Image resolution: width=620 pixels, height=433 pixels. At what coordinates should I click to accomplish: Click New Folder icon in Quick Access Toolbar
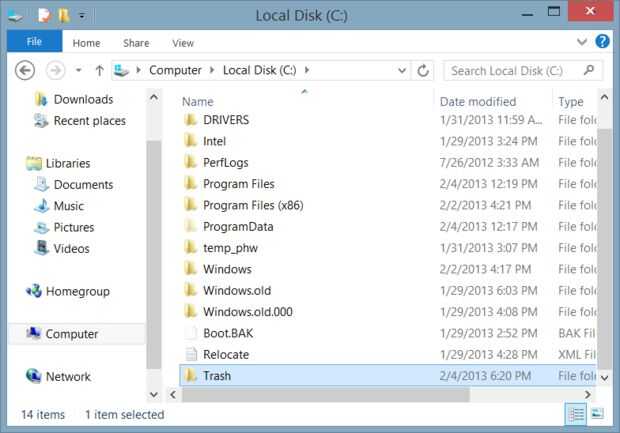tap(64, 16)
